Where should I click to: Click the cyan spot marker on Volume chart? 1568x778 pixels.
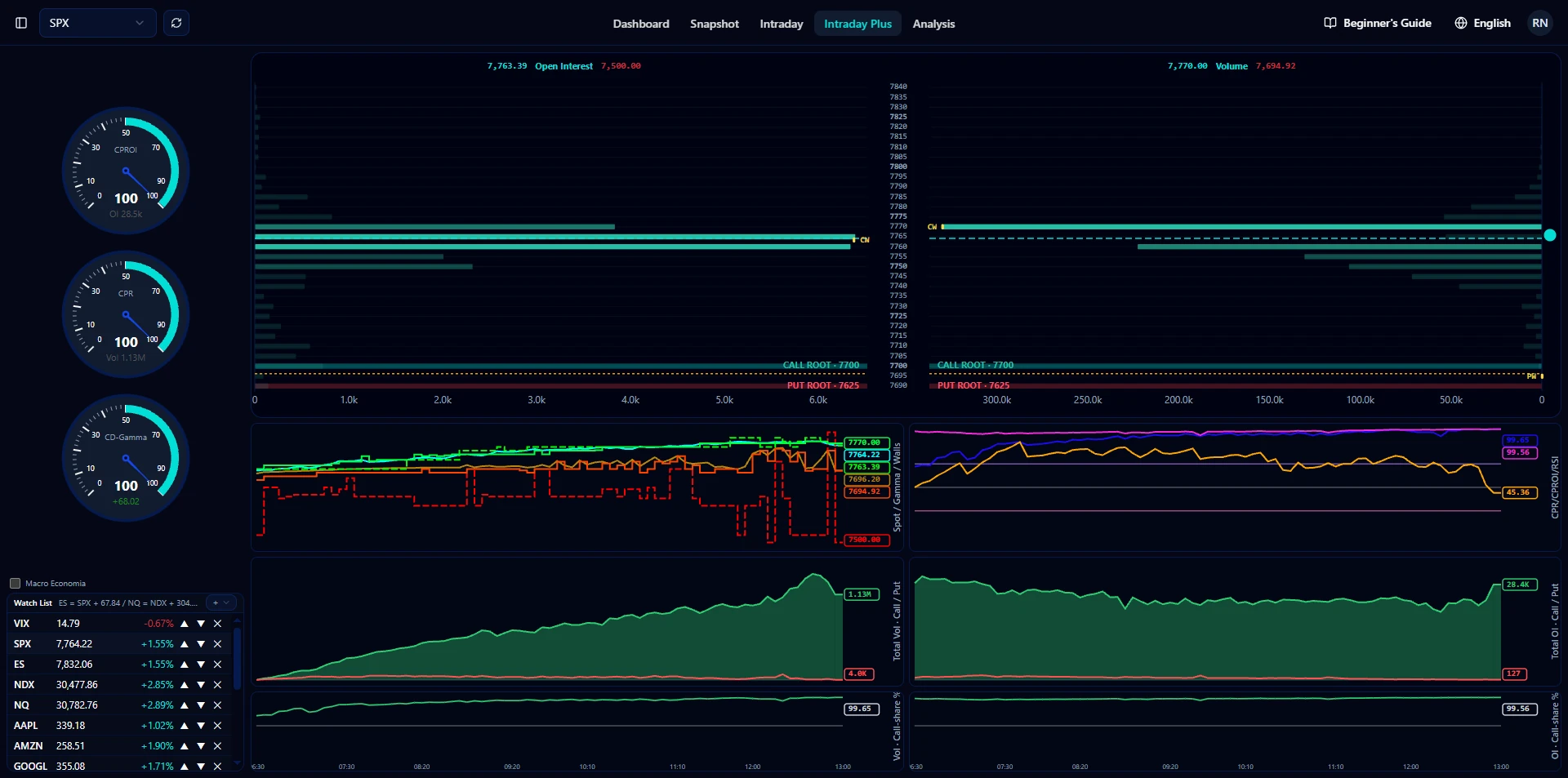pyautogui.click(x=1550, y=235)
